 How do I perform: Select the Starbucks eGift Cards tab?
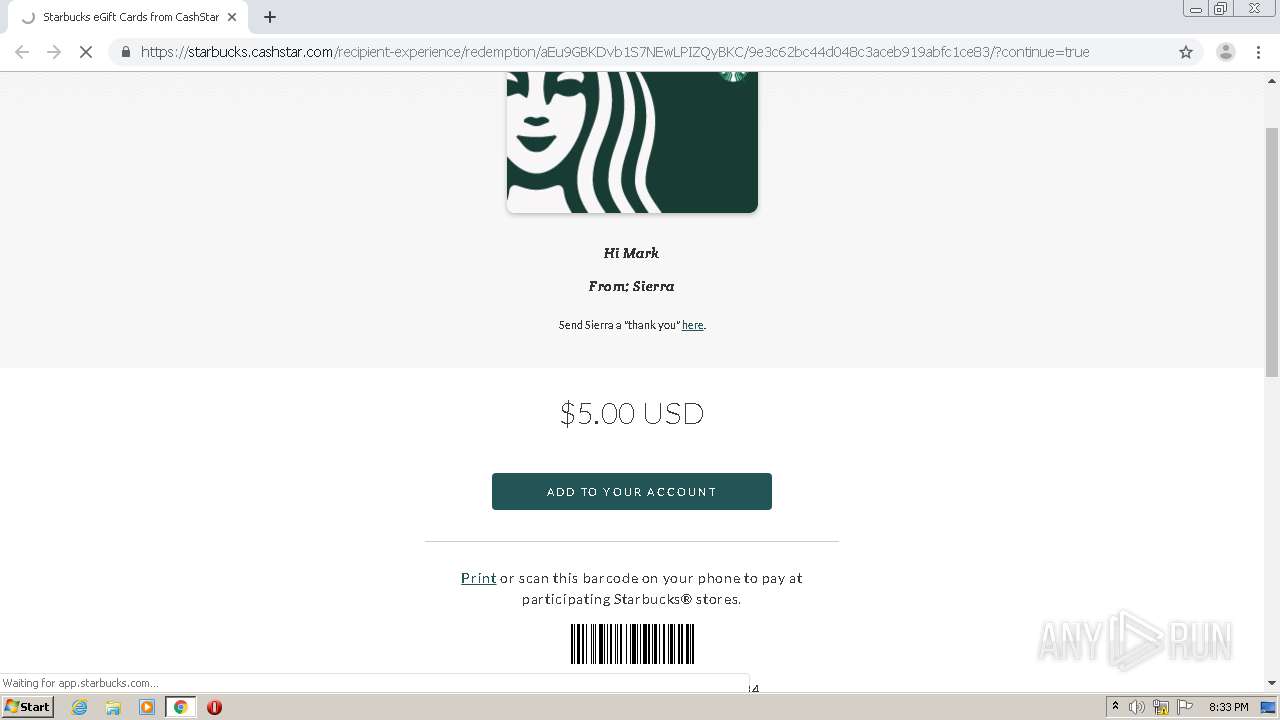(124, 17)
